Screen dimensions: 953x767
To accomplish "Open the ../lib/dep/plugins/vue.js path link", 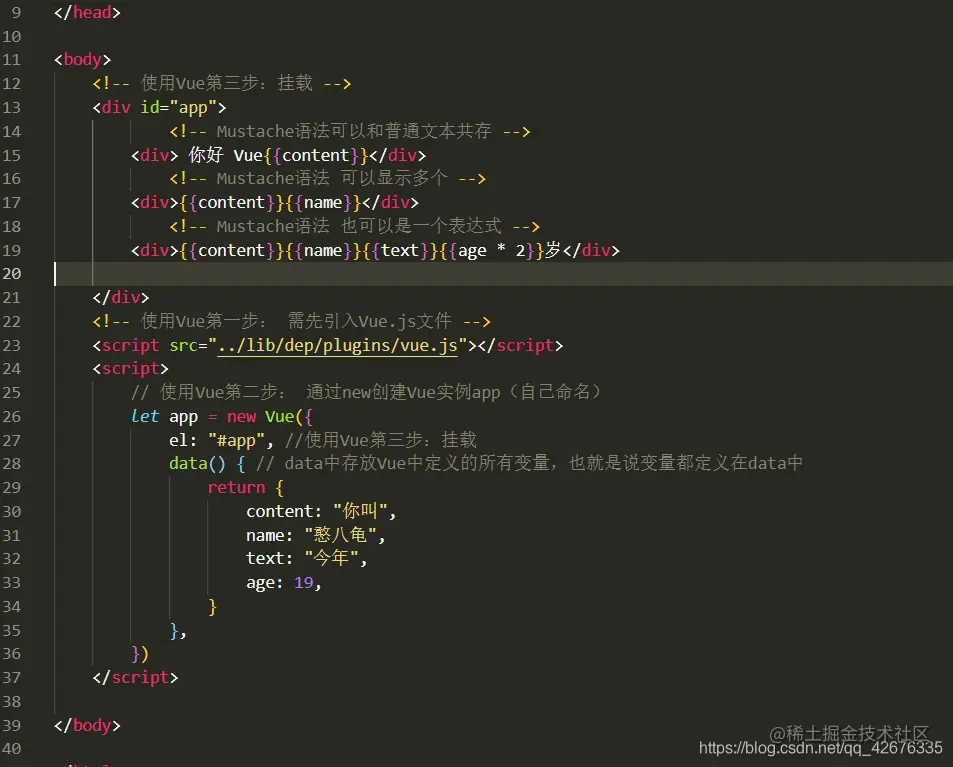I will (x=337, y=345).
